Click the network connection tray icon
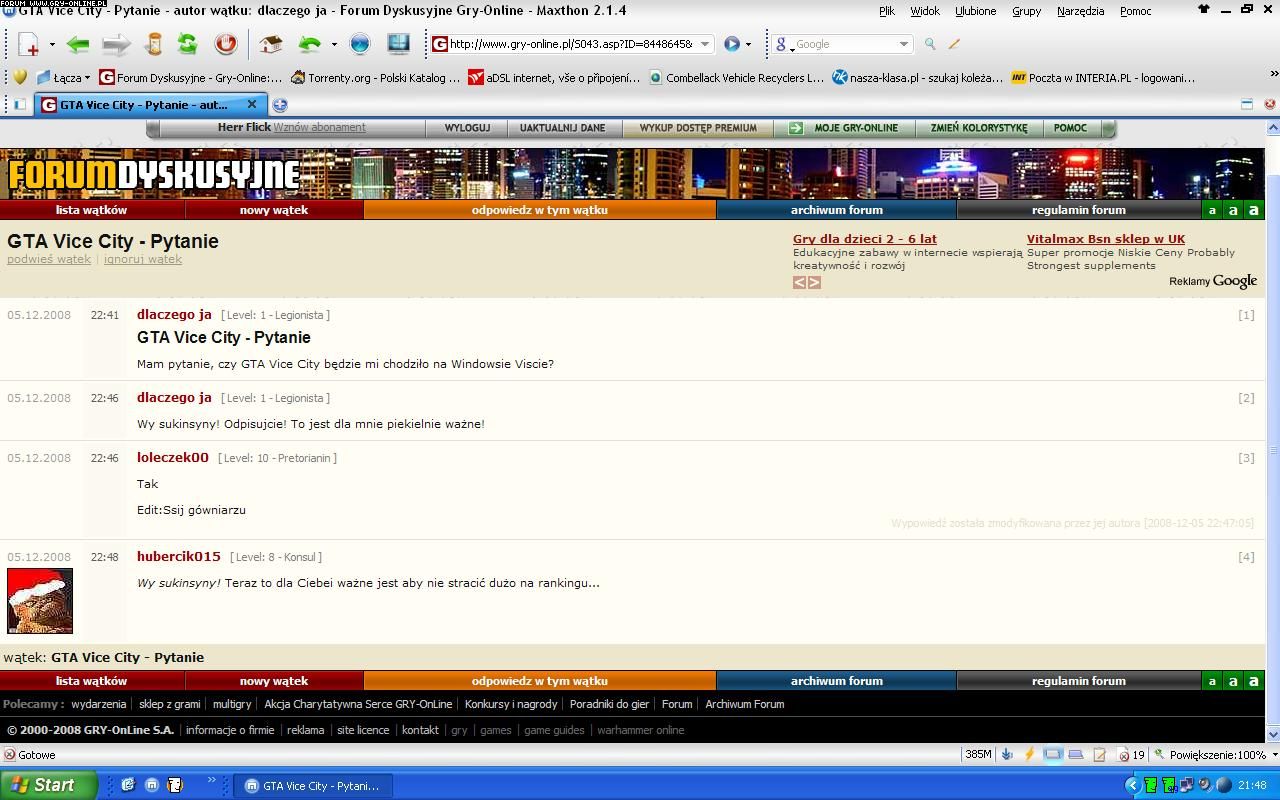Image resolution: width=1280 pixels, height=800 pixels. (x=1186, y=785)
